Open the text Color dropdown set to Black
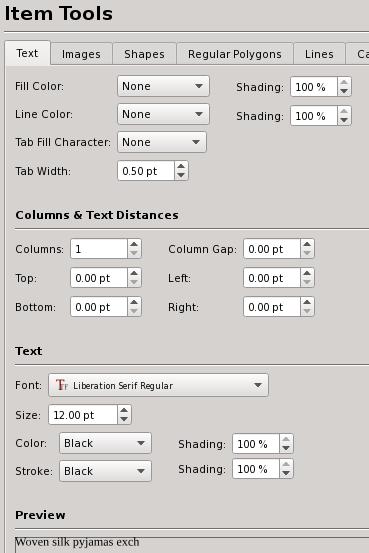Screen dimensions: 369x553 [x=105, y=443]
